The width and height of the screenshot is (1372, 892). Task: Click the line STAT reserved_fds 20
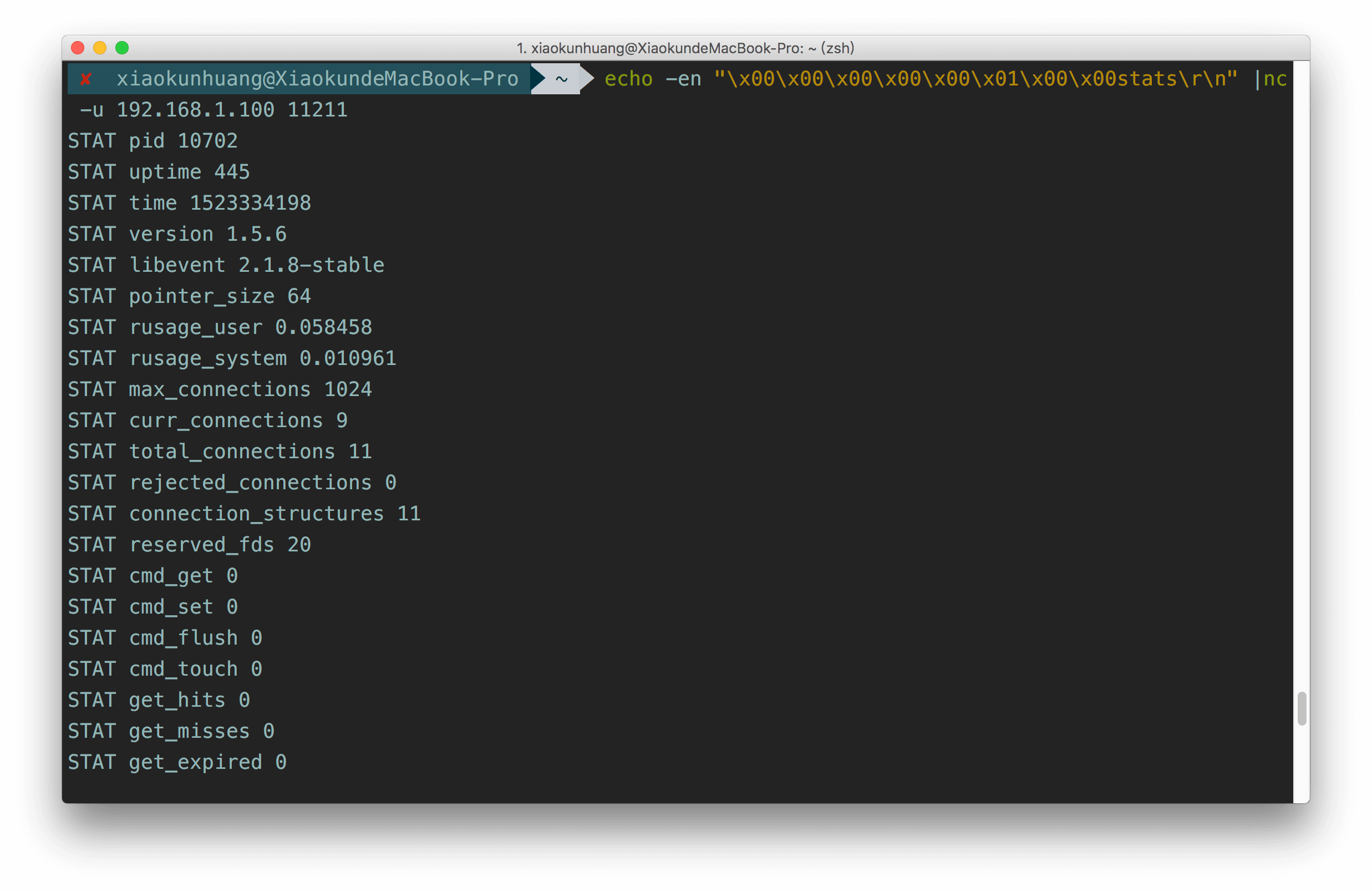click(190, 545)
